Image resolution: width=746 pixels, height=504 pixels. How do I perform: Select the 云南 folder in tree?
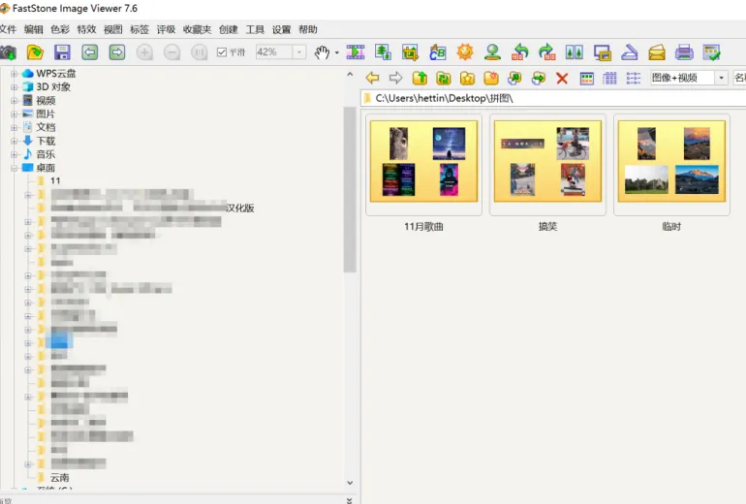[59, 478]
